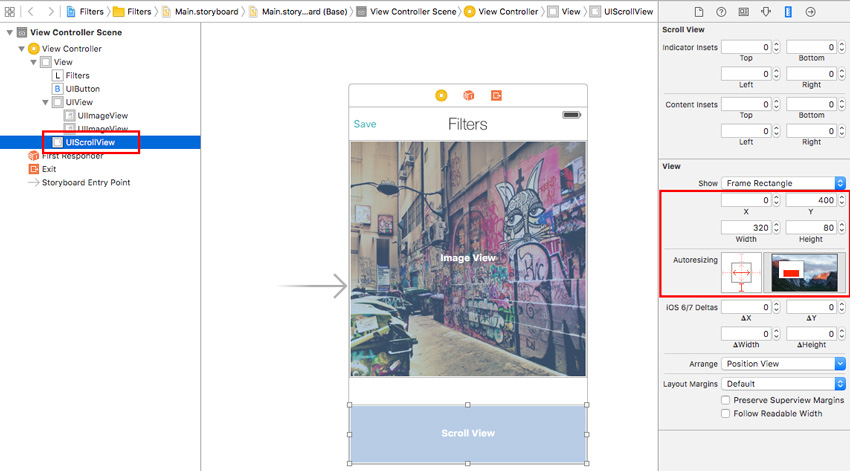850x471 pixels.
Task: Enable Preserve Superview Margins
Action: tap(725, 400)
